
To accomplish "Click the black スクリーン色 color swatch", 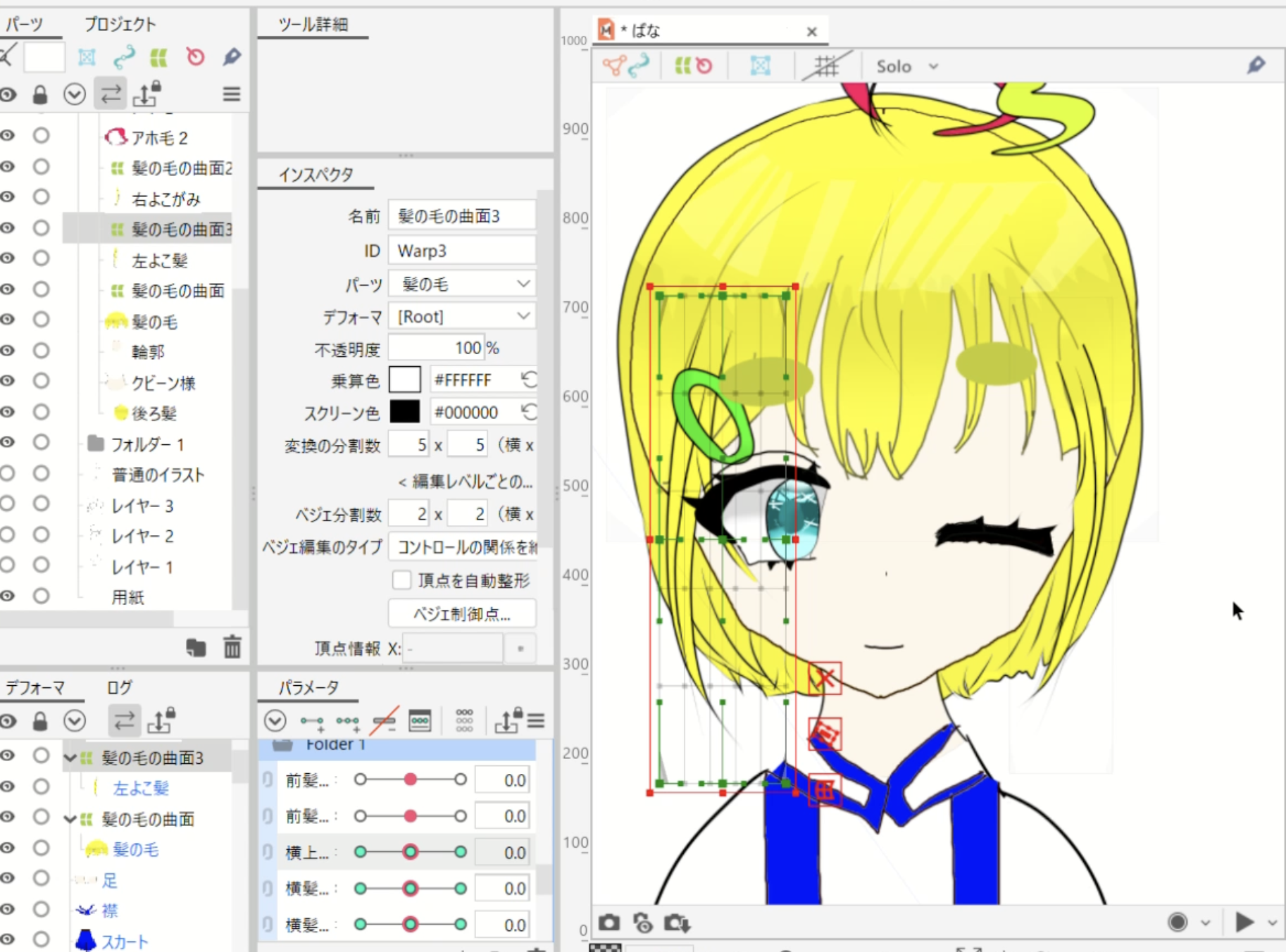I will 405,412.
